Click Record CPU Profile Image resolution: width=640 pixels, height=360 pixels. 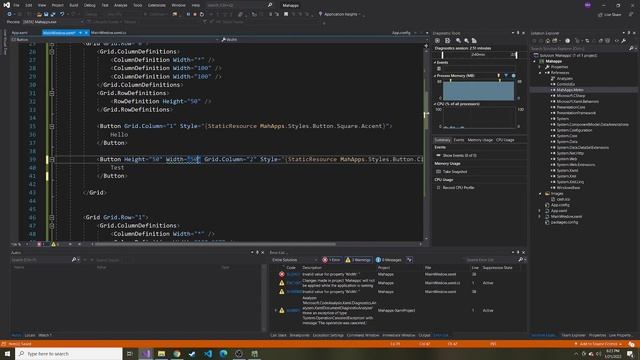click(458, 188)
